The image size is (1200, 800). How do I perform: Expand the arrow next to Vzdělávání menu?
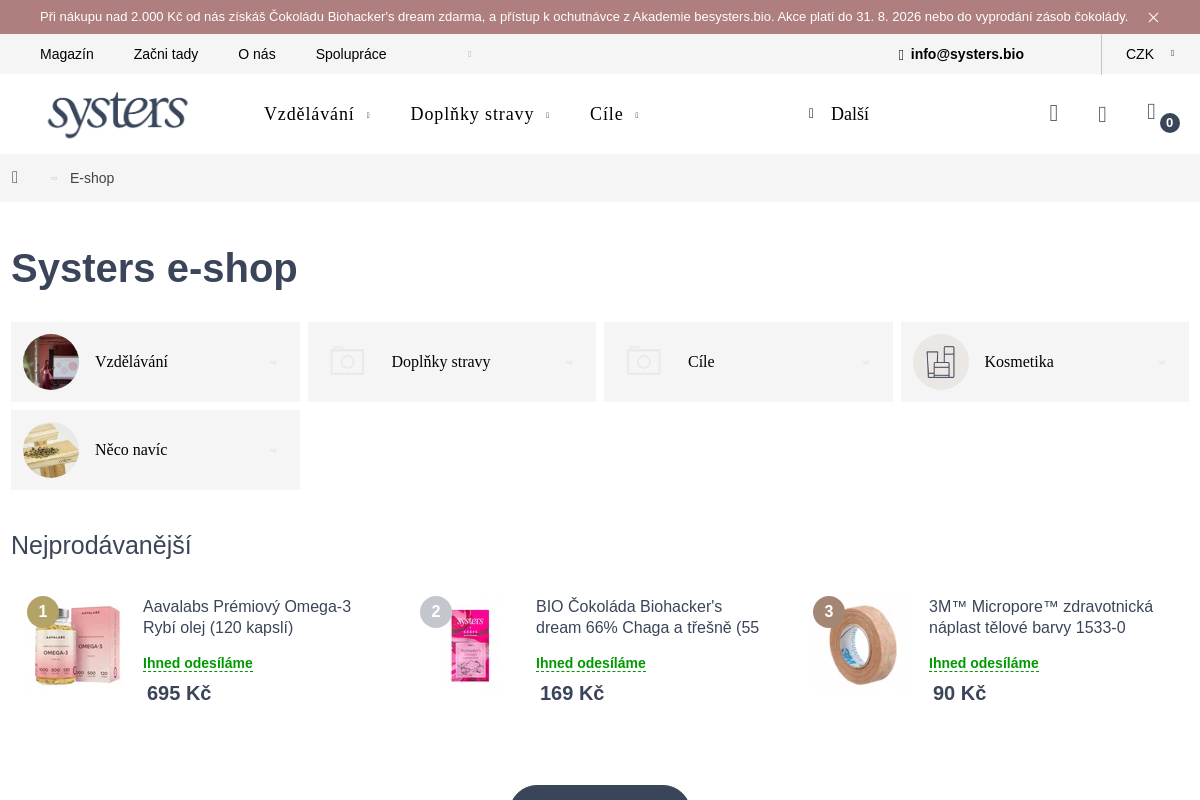pos(368,115)
